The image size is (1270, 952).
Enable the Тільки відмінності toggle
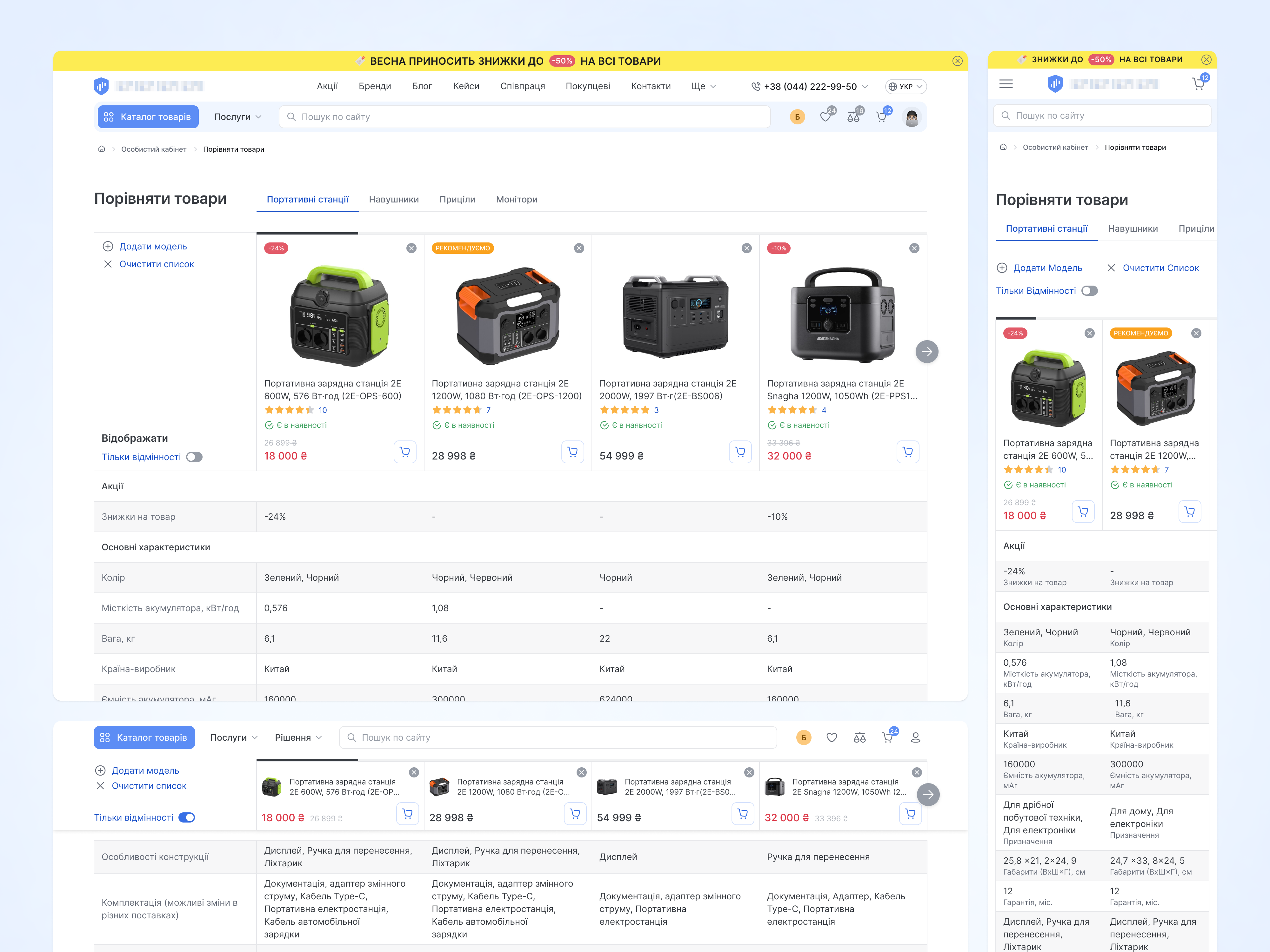(x=194, y=457)
